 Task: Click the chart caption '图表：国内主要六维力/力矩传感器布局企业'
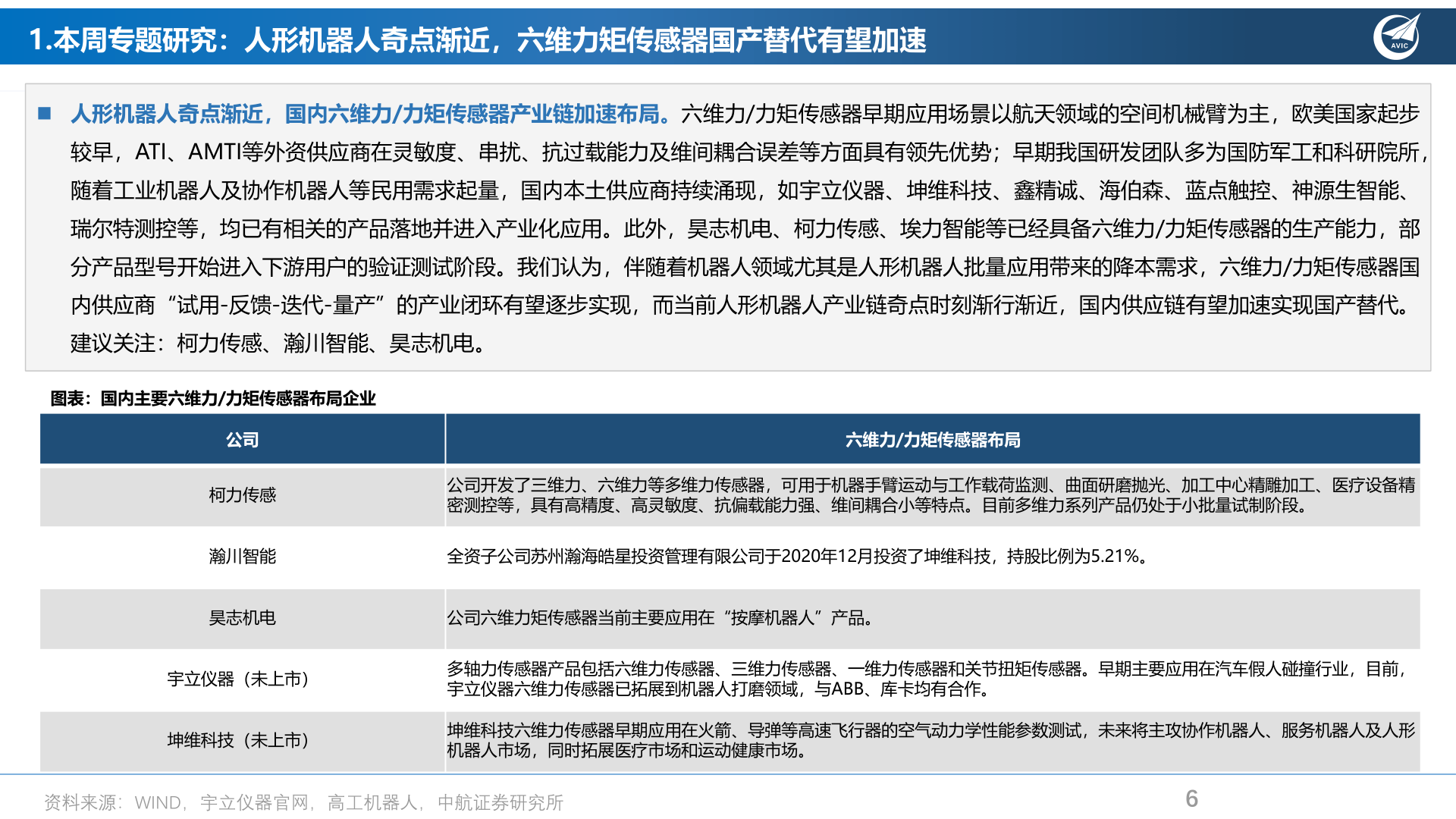[213, 398]
